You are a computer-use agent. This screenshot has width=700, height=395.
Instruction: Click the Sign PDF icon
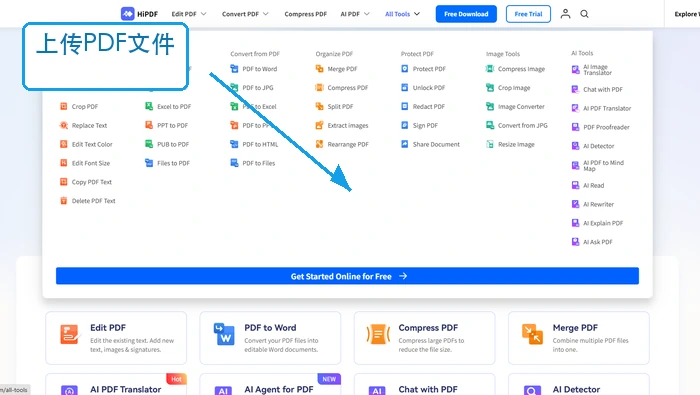[404, 125]
